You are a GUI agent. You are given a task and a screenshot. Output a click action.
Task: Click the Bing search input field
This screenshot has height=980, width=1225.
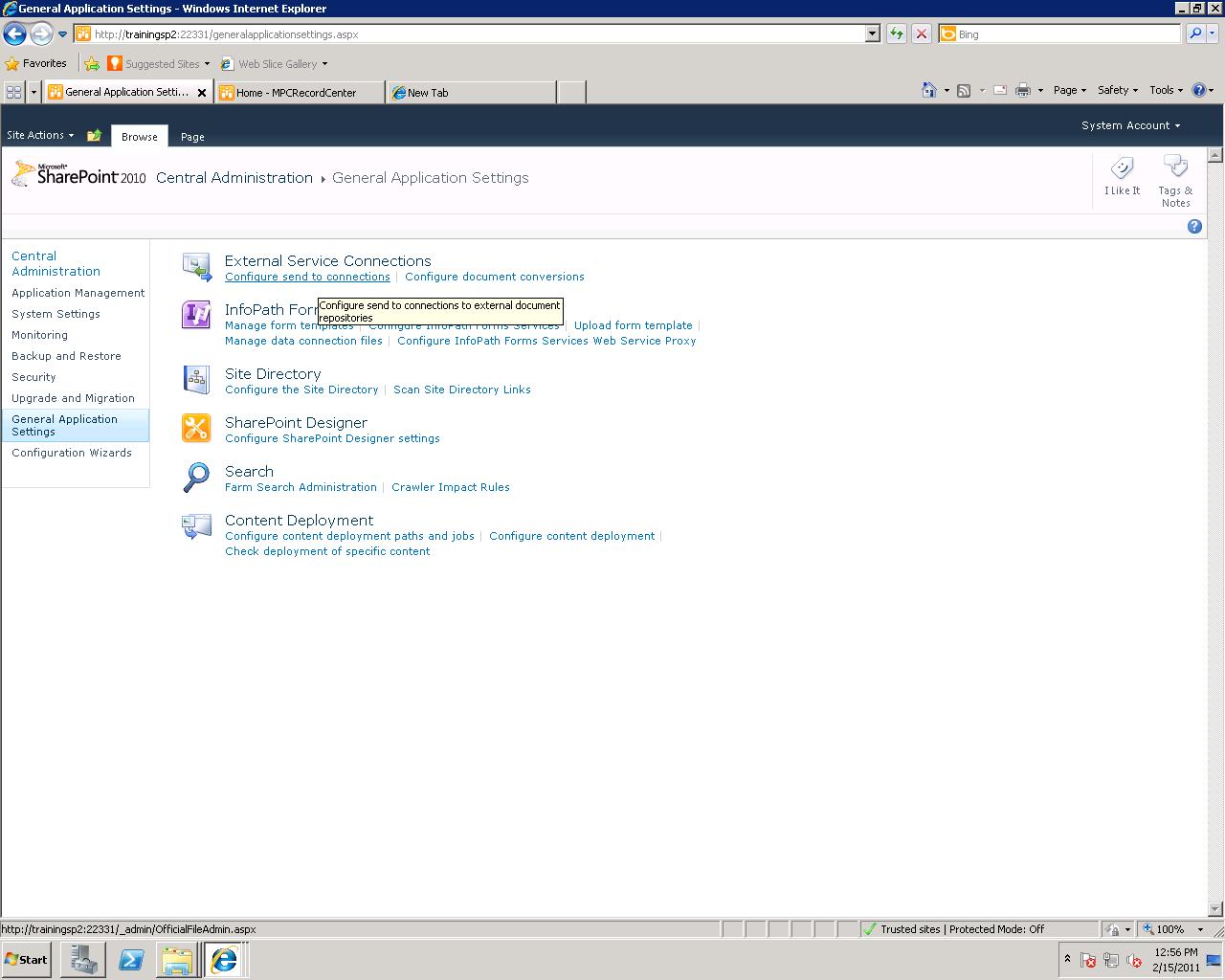tap(1068, 34)
